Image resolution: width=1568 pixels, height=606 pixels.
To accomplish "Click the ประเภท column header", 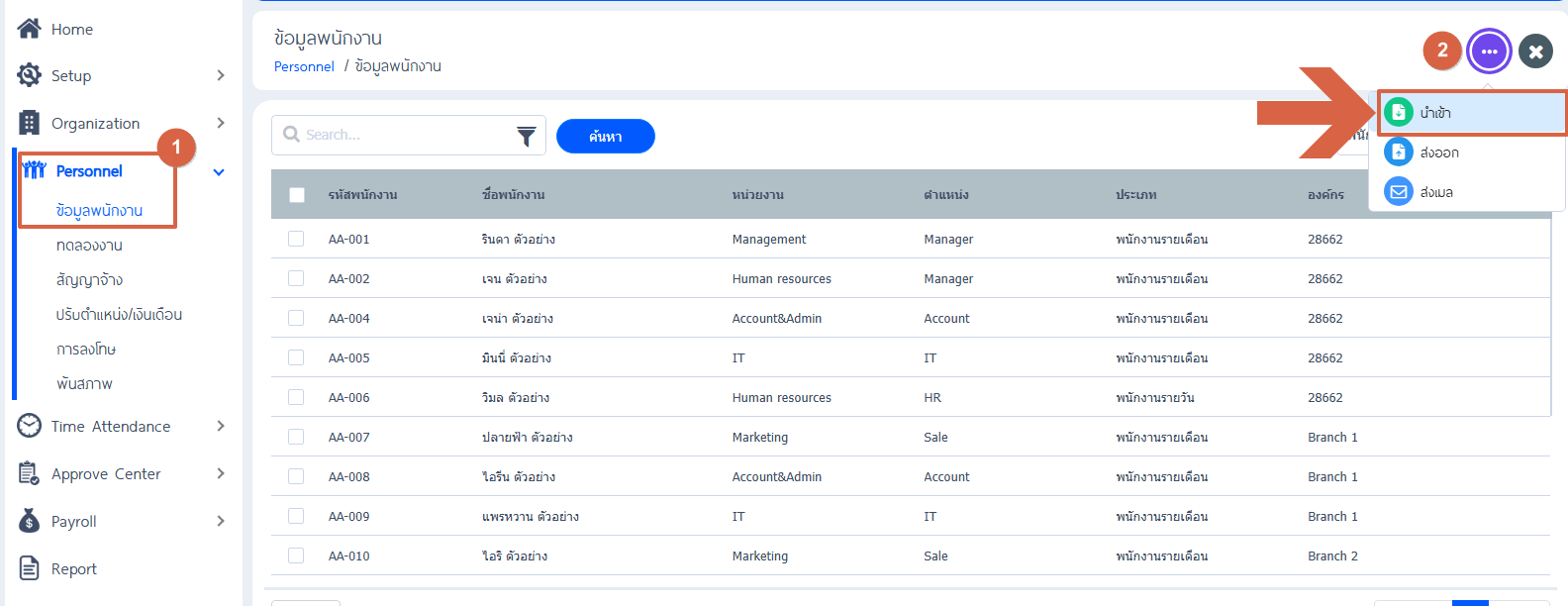I will click(1136, 195).
